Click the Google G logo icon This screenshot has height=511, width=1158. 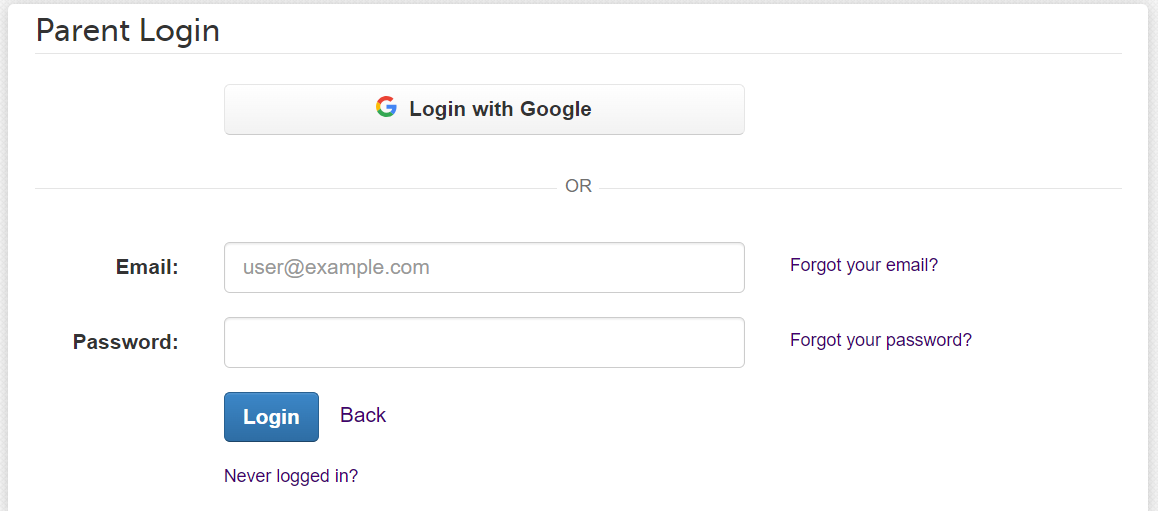386,107
